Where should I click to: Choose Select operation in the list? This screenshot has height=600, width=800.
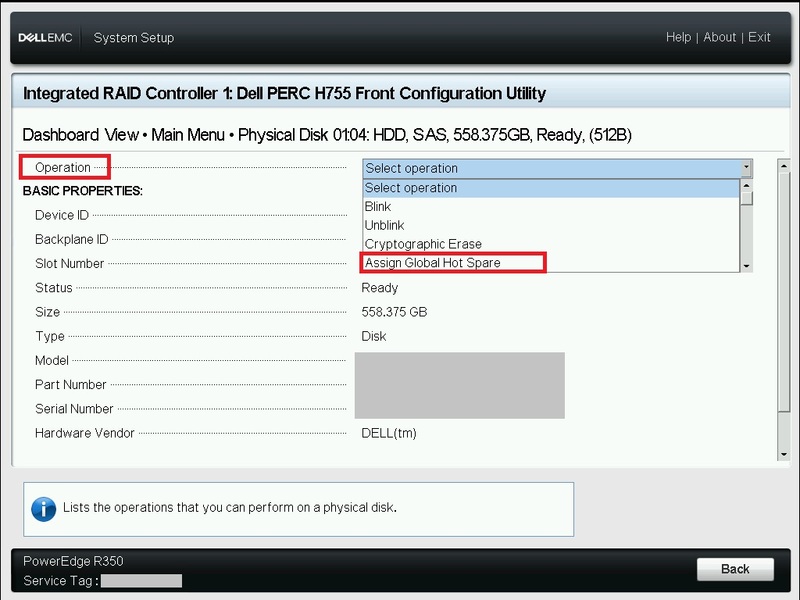tap(551, 188)
